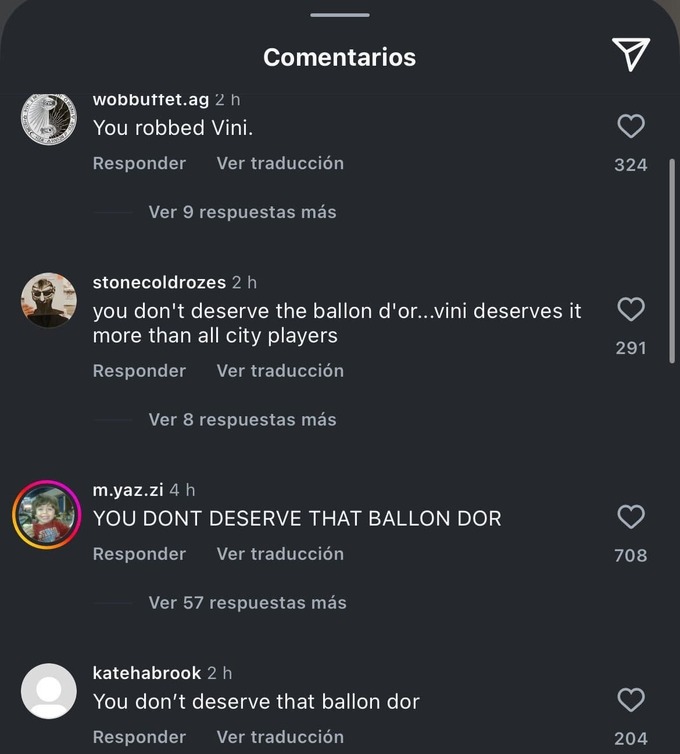Like the "You robbed Vini." comment

(x=631, y=126)
